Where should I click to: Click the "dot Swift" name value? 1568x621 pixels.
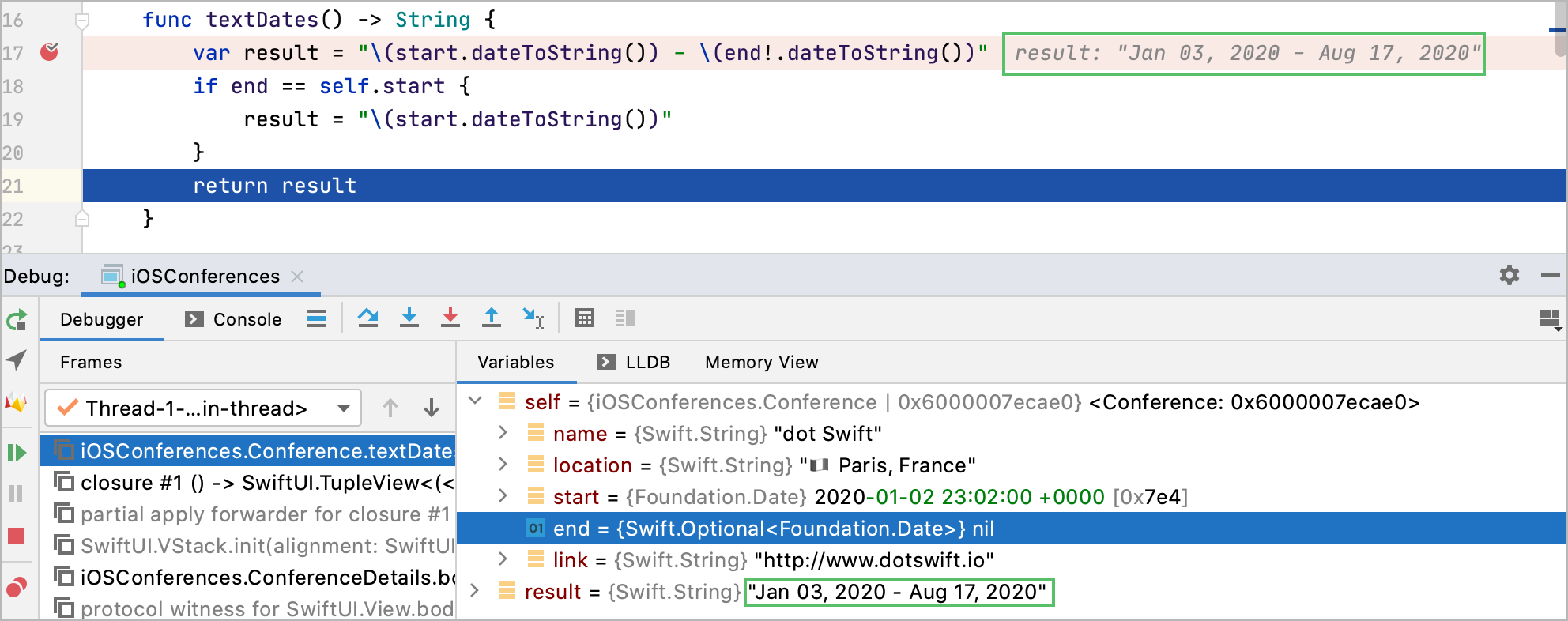(x=828, y=434)
